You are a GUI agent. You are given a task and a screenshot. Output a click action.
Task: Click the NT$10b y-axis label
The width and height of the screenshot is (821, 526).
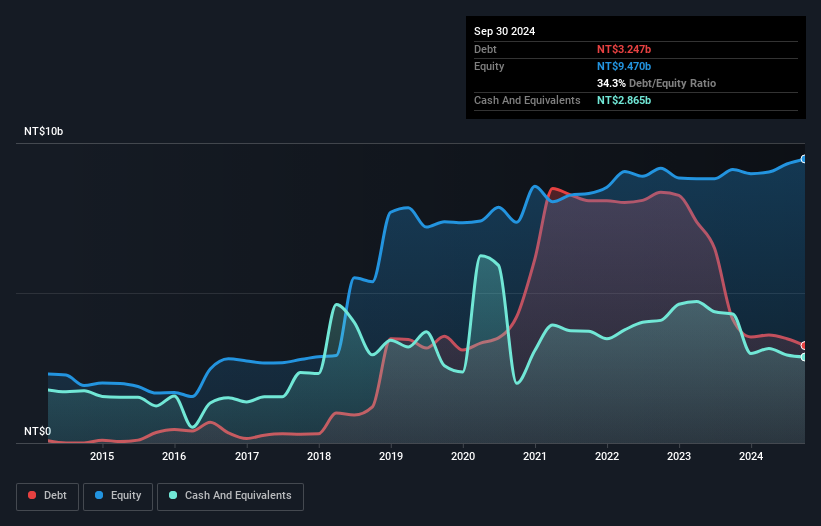pos(43,131)
